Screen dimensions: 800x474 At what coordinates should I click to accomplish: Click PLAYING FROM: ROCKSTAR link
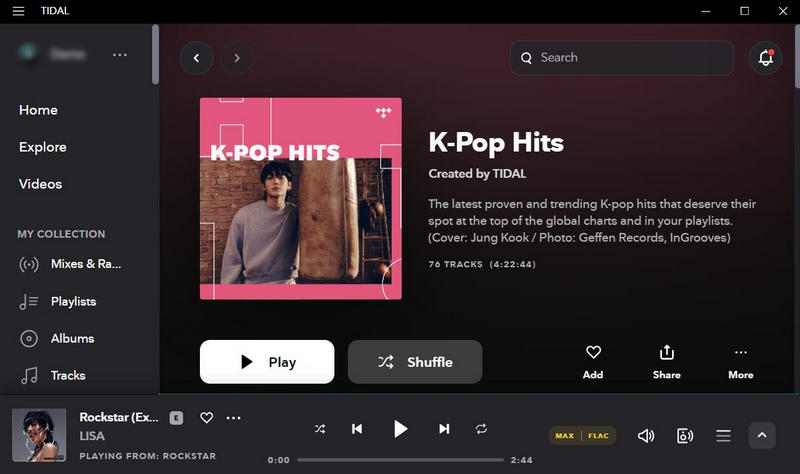(147, 456)
